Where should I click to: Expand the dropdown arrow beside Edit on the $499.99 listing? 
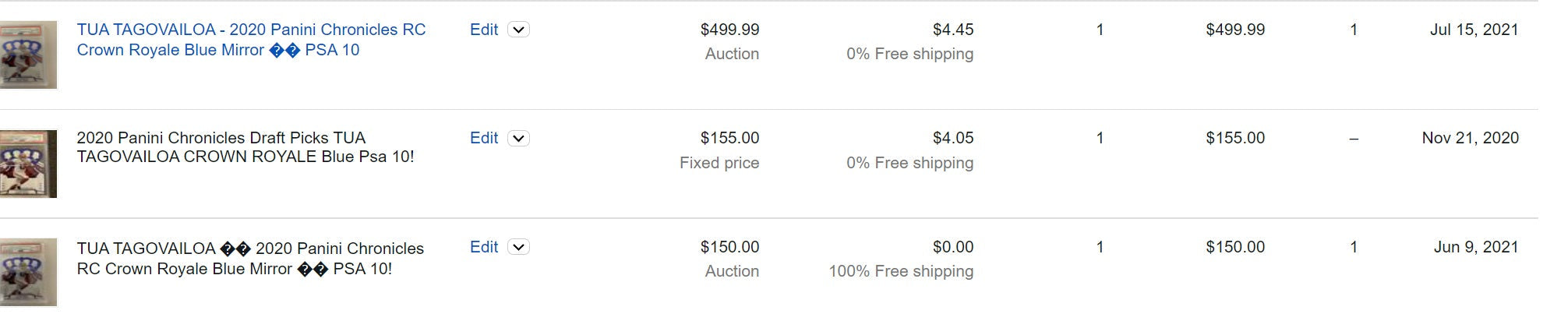[518, 30]
